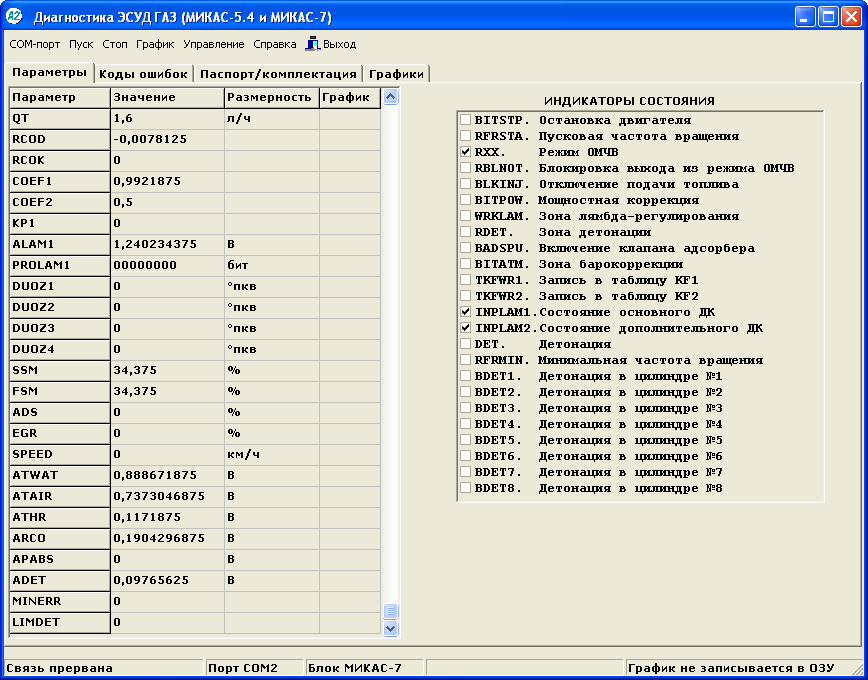Click the parameter table scrollbar thumb

point(391,612)
